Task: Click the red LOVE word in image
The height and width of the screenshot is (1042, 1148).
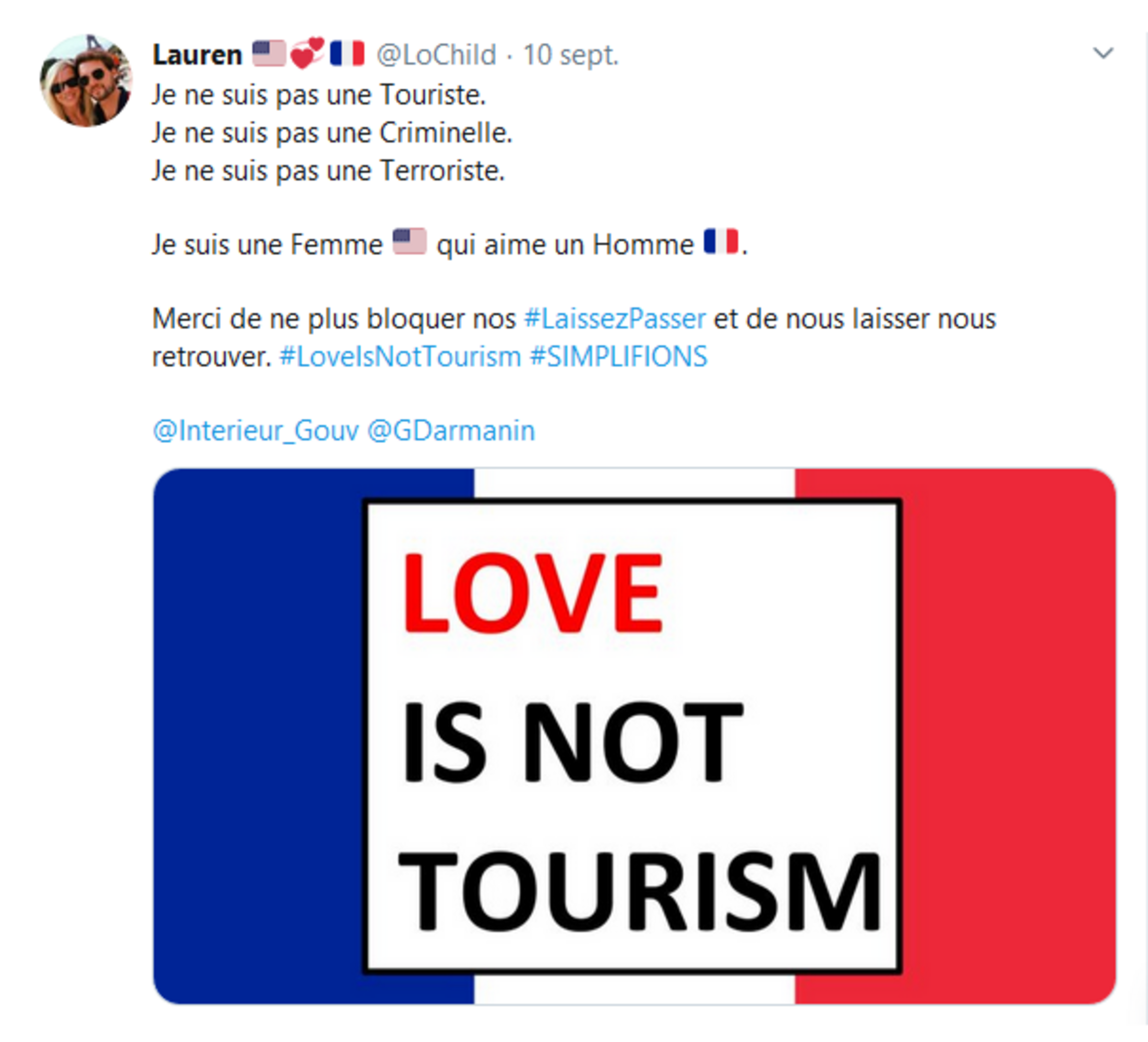Action: click(x=533, y=593)
